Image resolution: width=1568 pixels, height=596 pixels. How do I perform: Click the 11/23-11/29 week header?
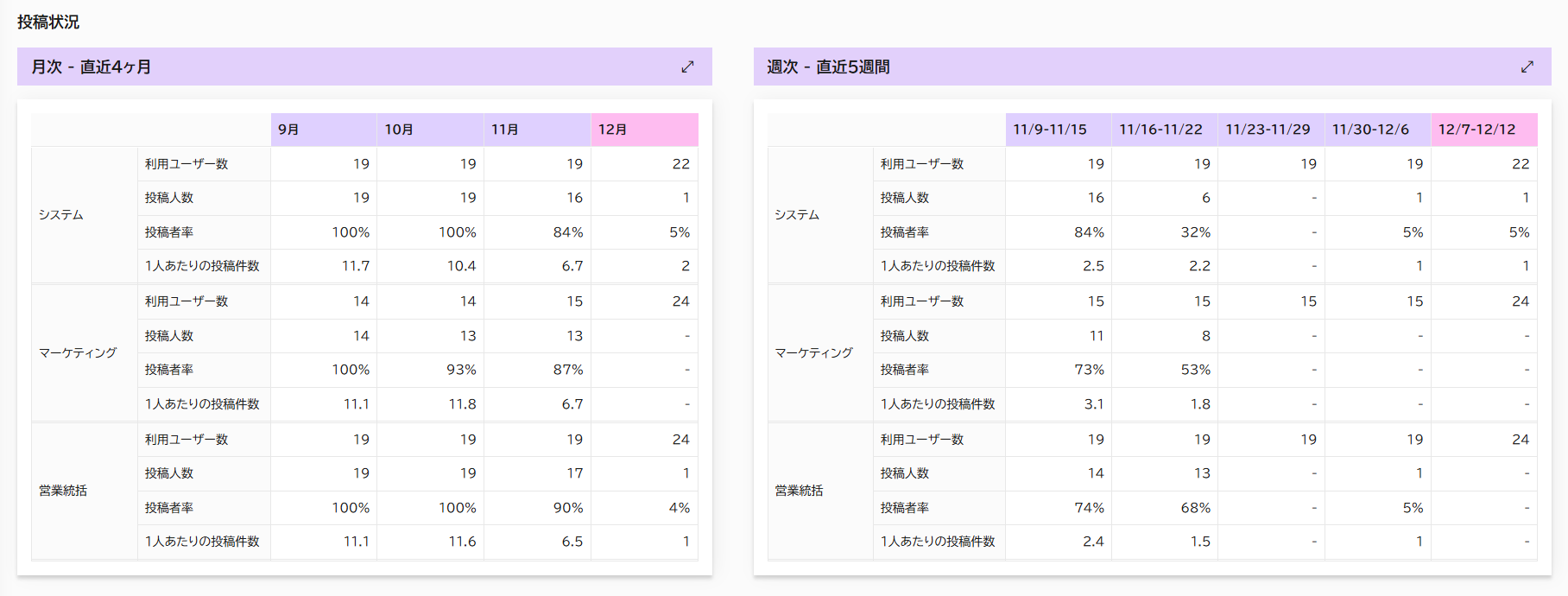pos(1271,130)
